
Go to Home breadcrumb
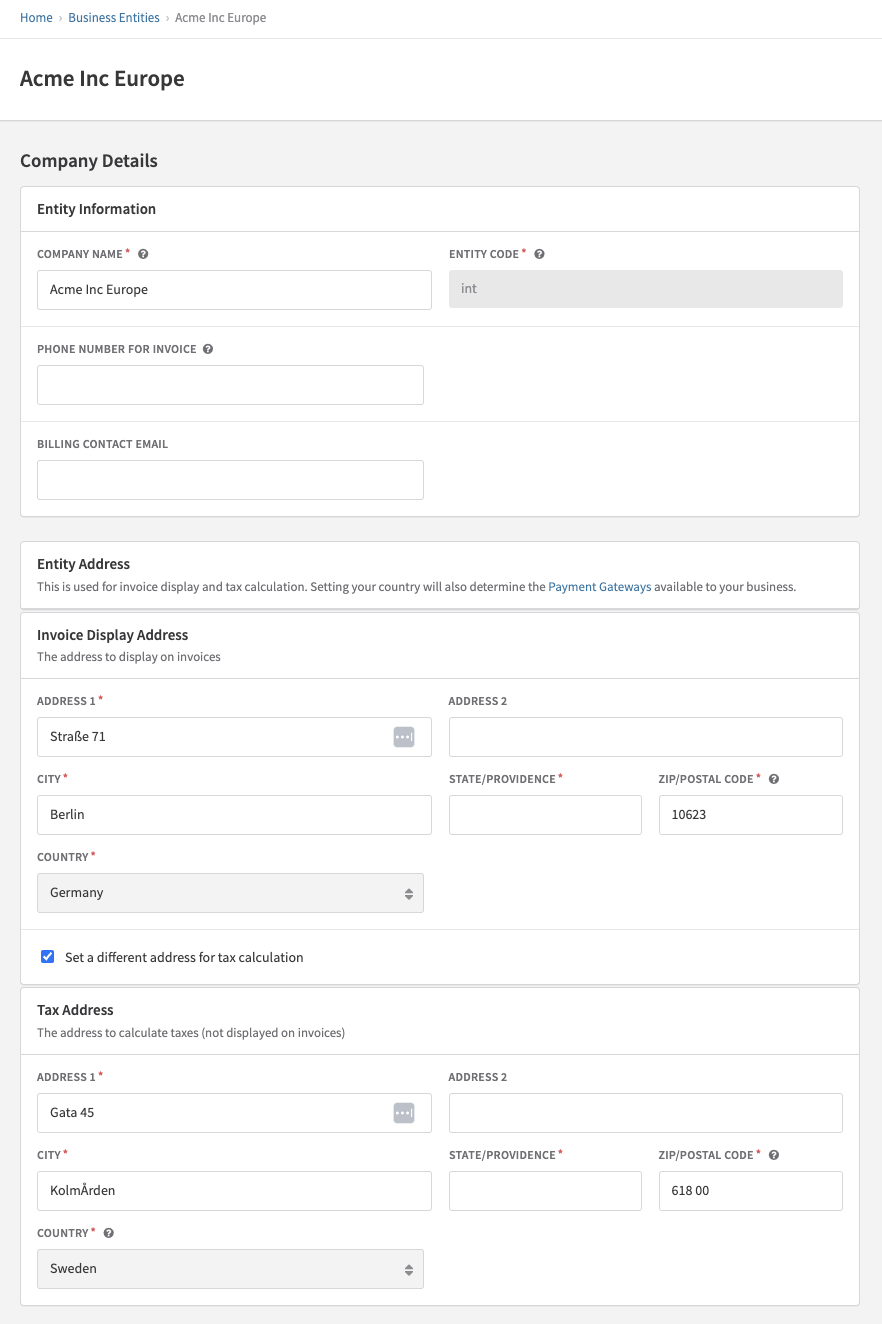(36, 18)
